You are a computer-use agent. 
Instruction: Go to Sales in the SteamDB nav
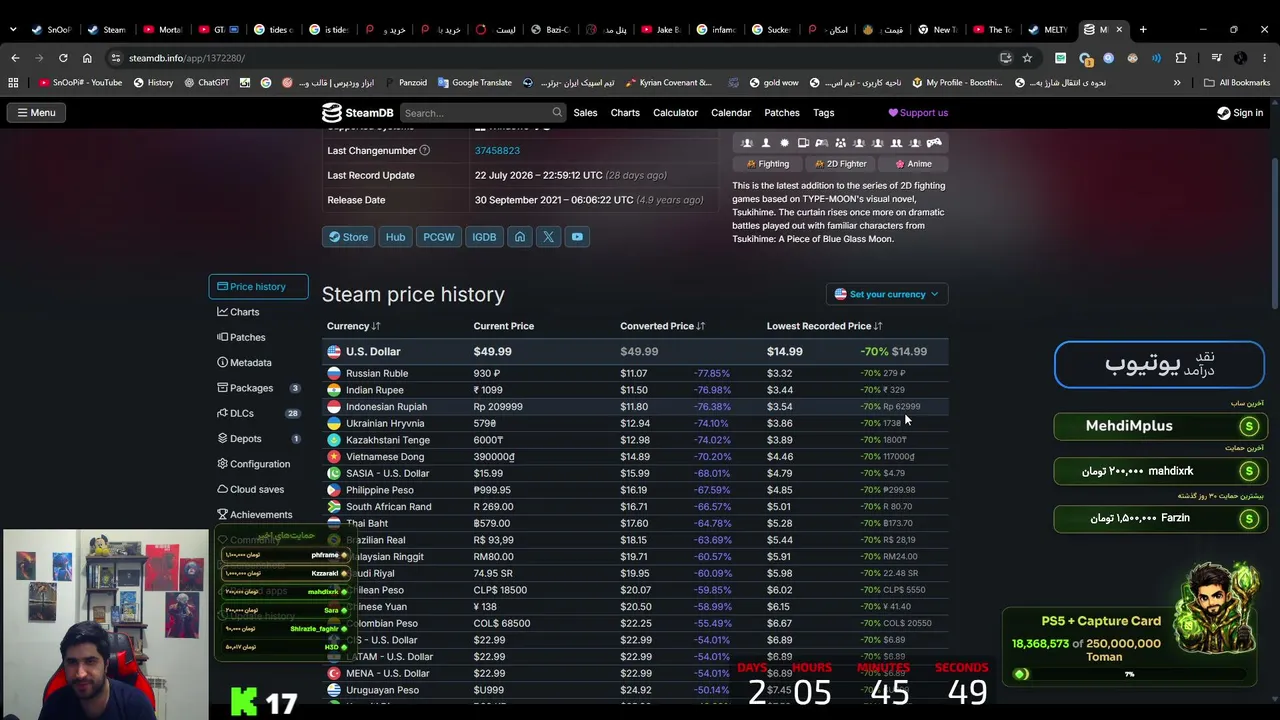click(x=585, y=113)
